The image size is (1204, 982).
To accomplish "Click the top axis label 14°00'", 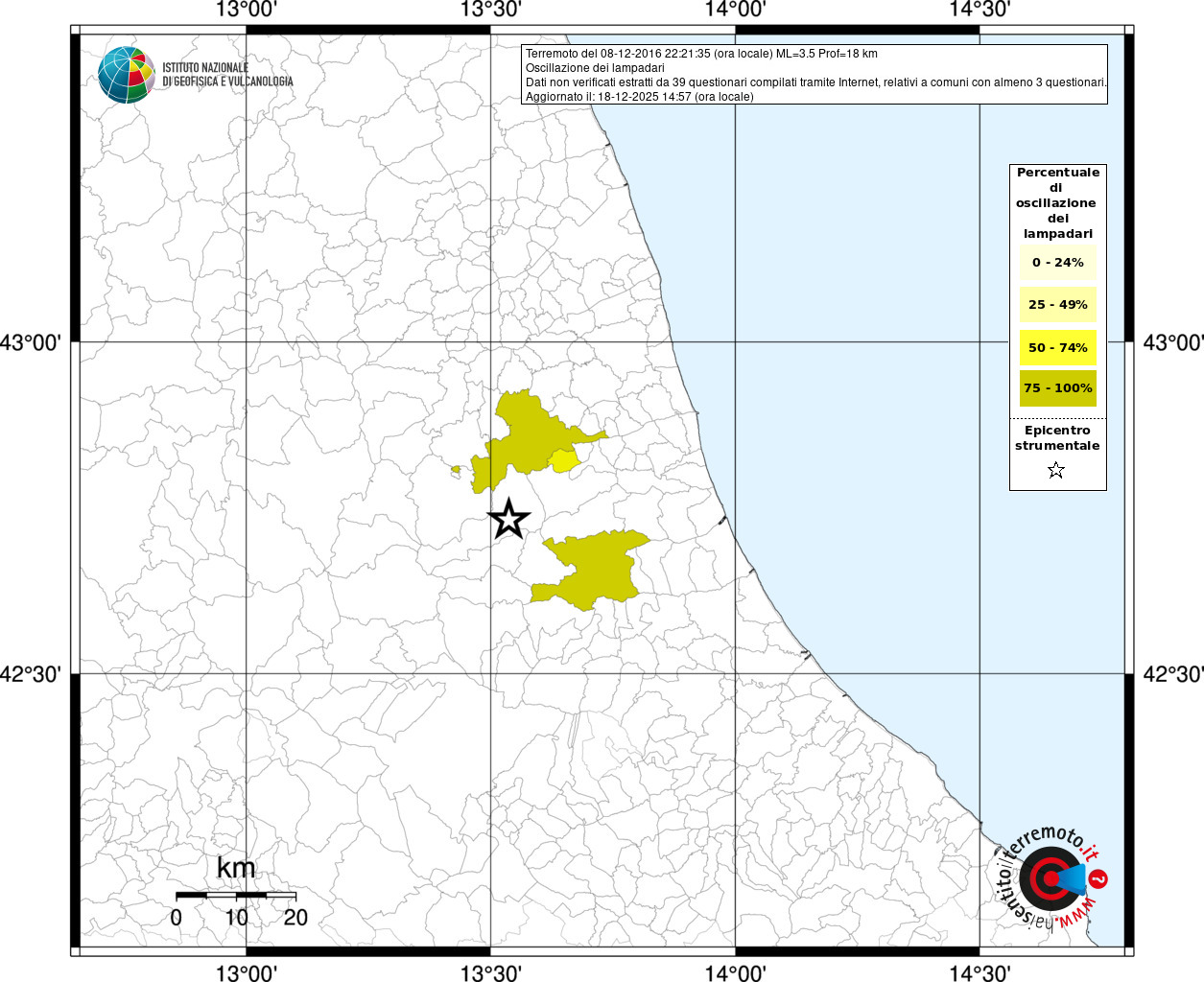I will [x=736, y=11].
